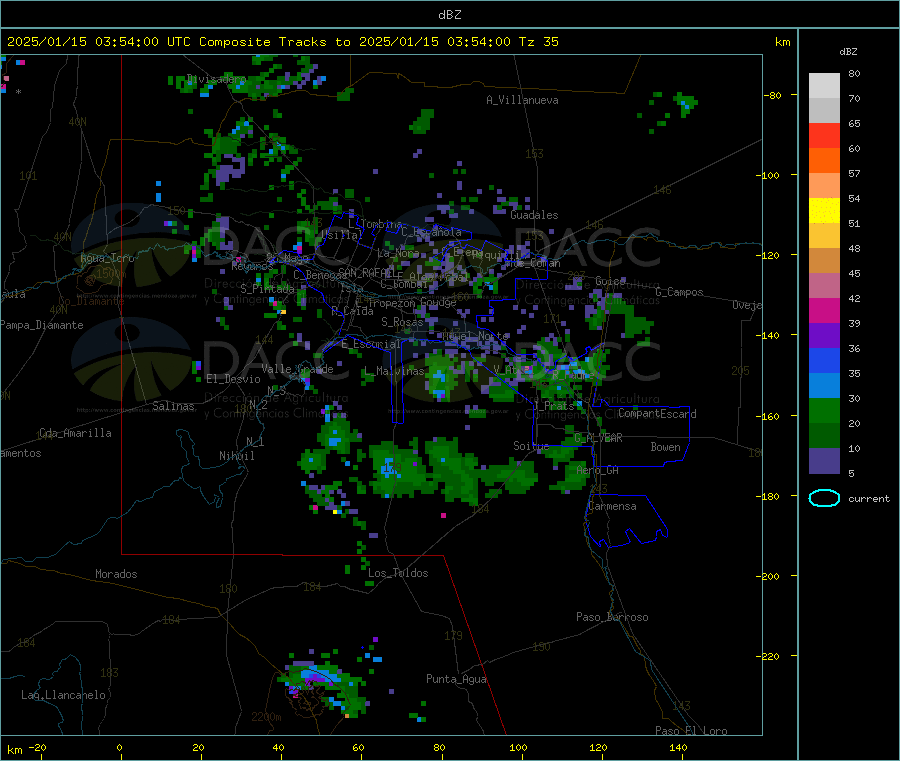
Task: Click the E_Escorial map label
Action: [371, 344]
